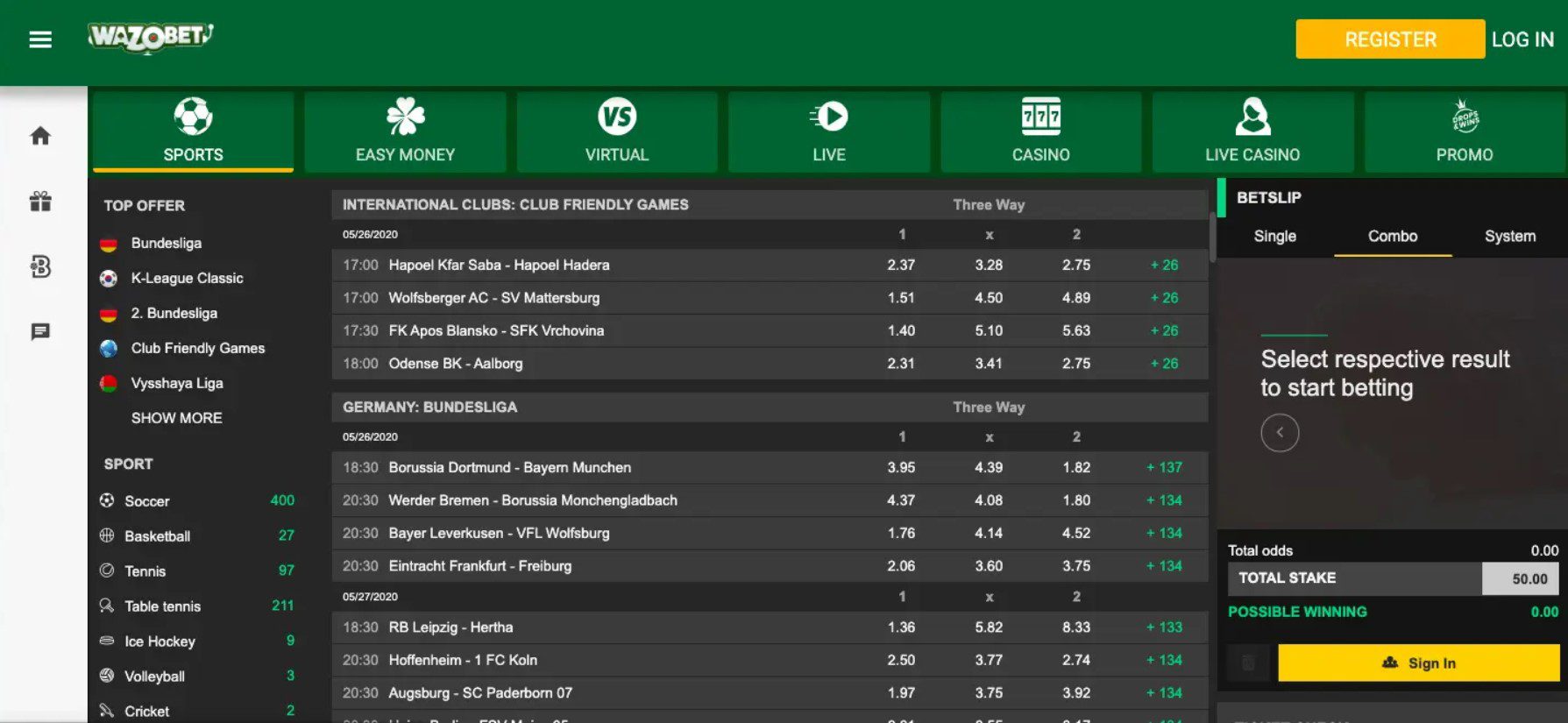
Task: Switch betslip to Combo
Action: coord(1393,237)
